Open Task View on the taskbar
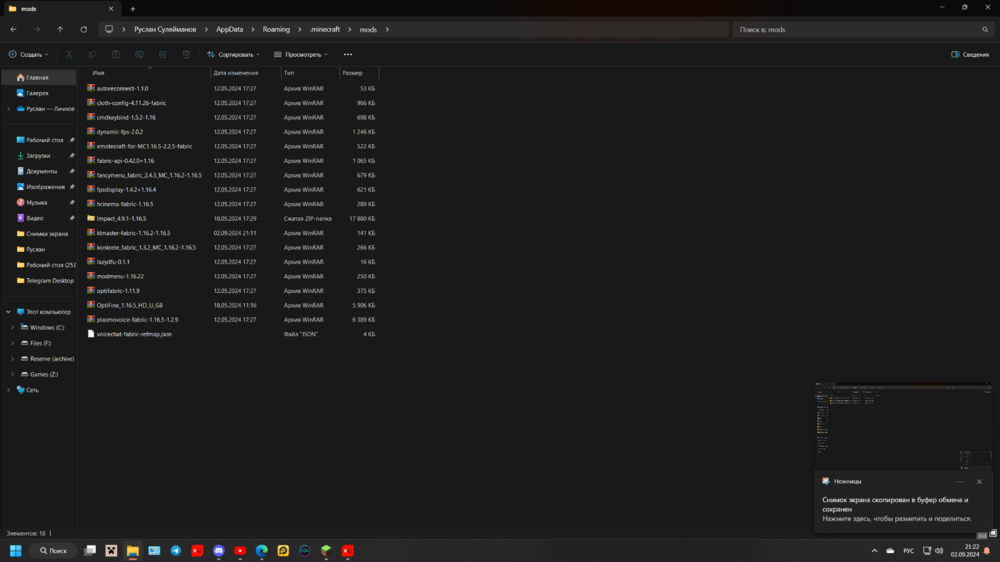 point(90,551)
